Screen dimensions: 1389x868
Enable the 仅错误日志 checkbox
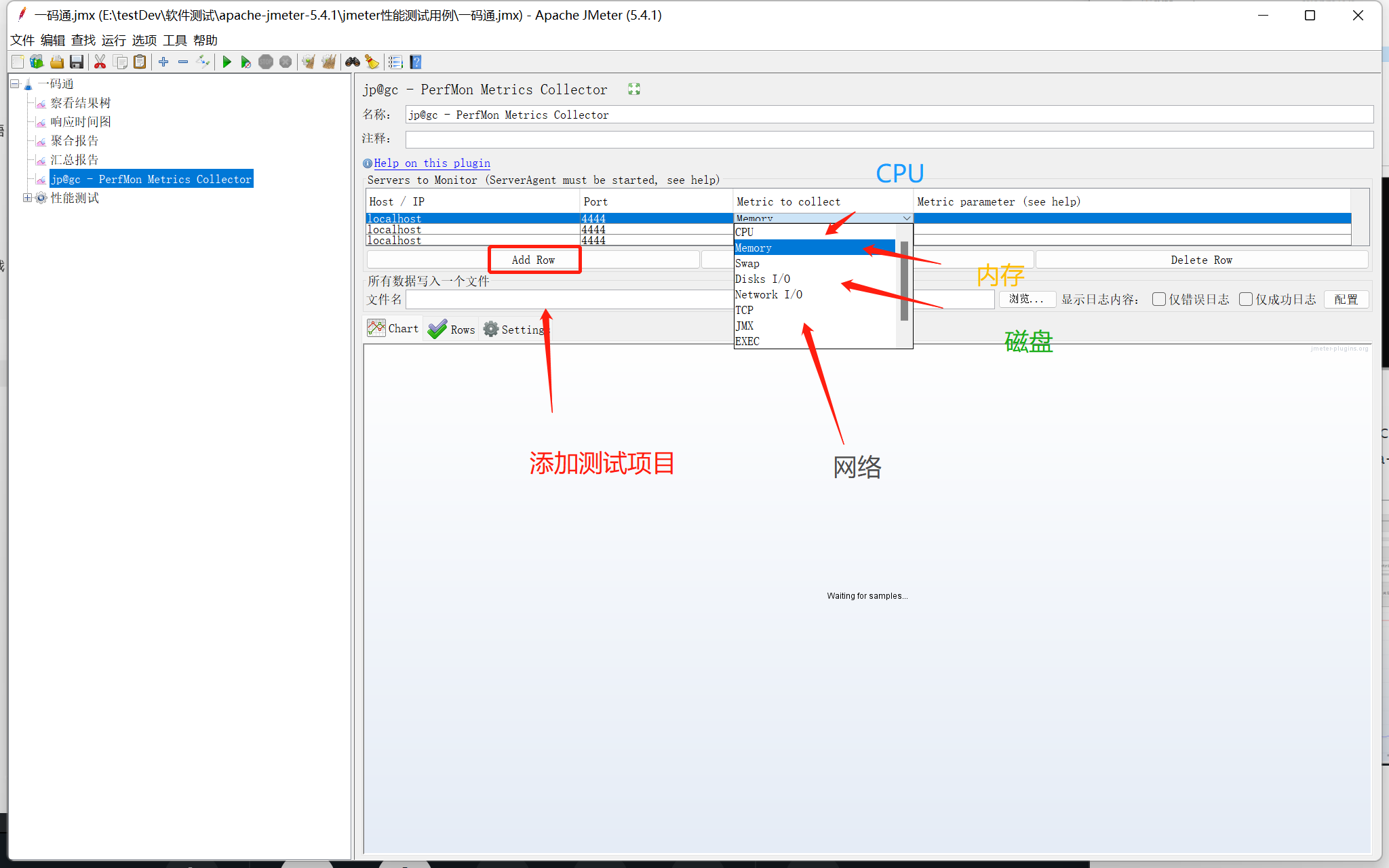1159,299
